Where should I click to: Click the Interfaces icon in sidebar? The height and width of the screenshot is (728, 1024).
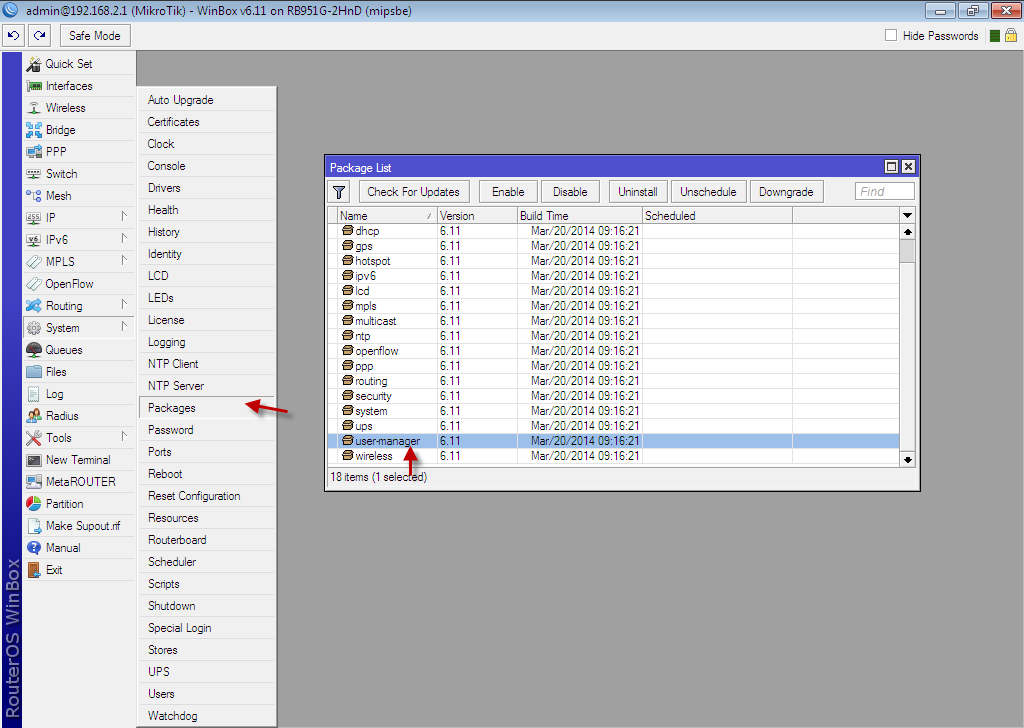tap(33, 86)
